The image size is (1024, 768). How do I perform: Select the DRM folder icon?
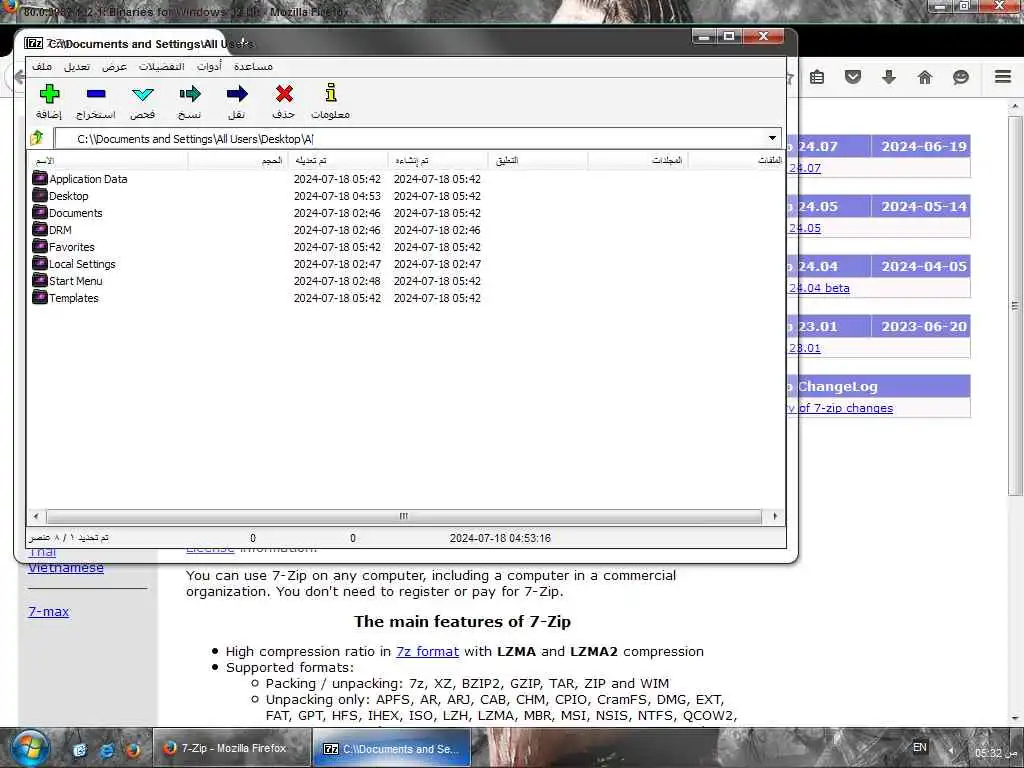pyautogui.click(x=40, y=229)
